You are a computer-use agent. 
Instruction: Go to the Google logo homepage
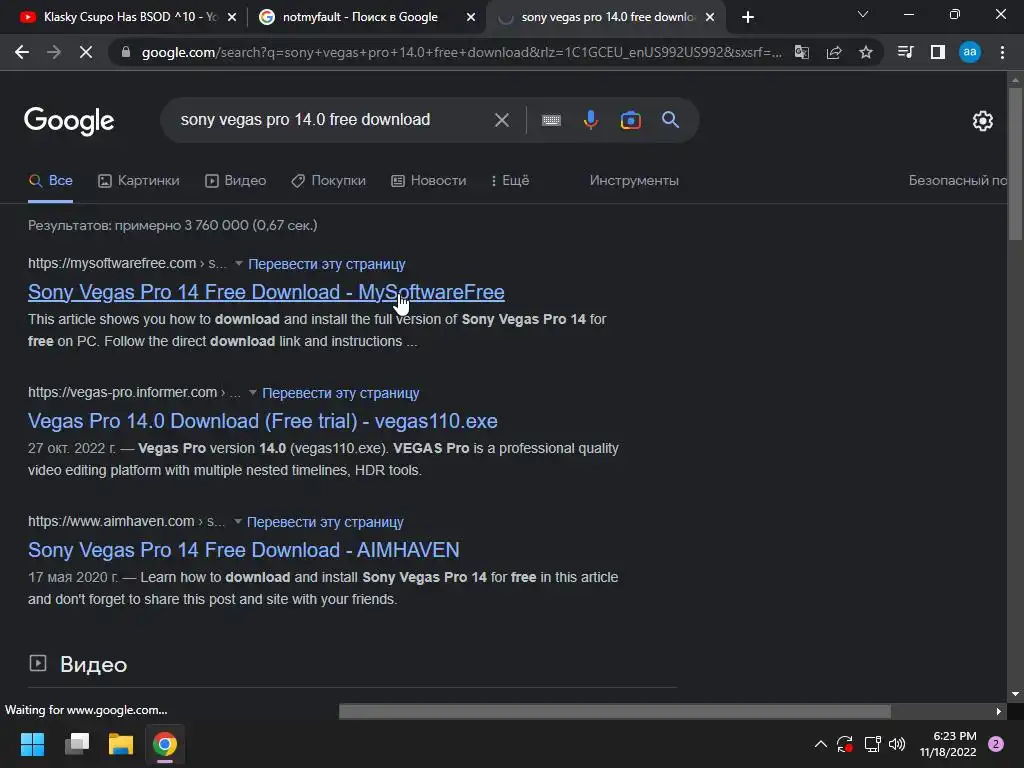pos(69,121)
